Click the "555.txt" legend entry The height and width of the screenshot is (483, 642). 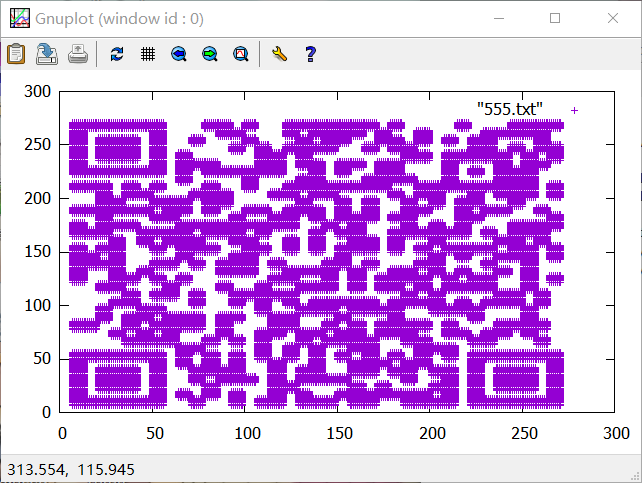510,109
